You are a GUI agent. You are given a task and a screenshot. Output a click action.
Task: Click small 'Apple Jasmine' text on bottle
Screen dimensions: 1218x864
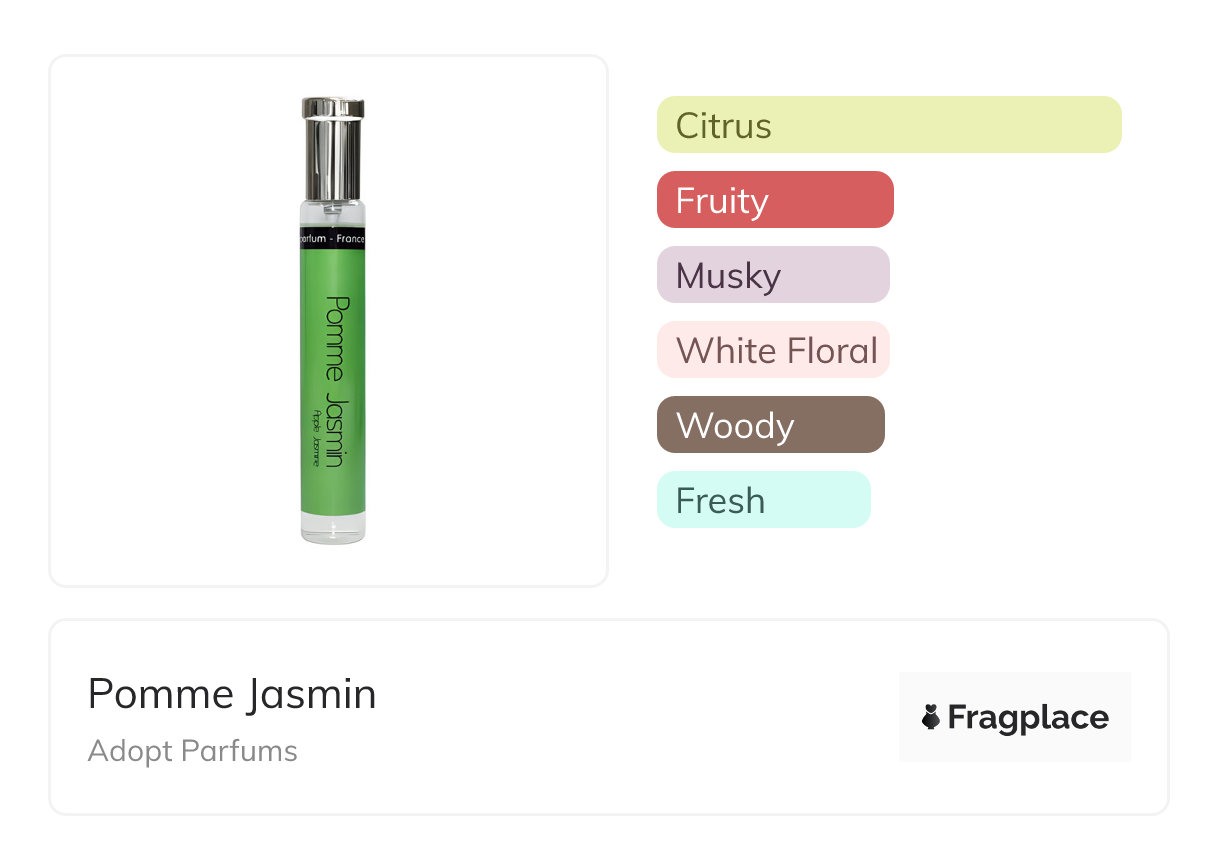click(316, 438)
